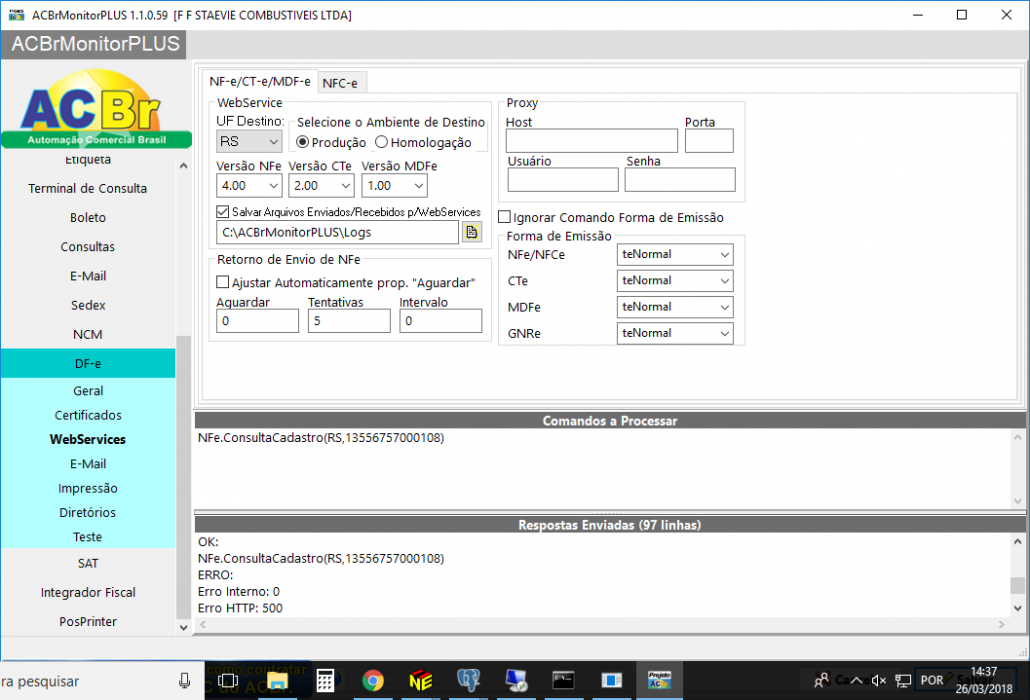Click the volume muted icon in the system tray

point(879,681)
